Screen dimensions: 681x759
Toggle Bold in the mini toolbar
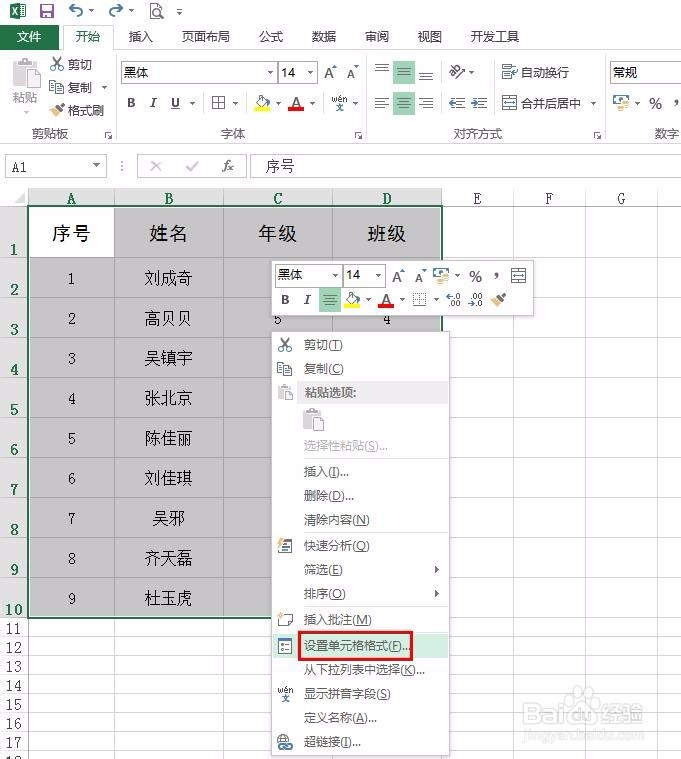pyautogui.click(x=285, y=300)
